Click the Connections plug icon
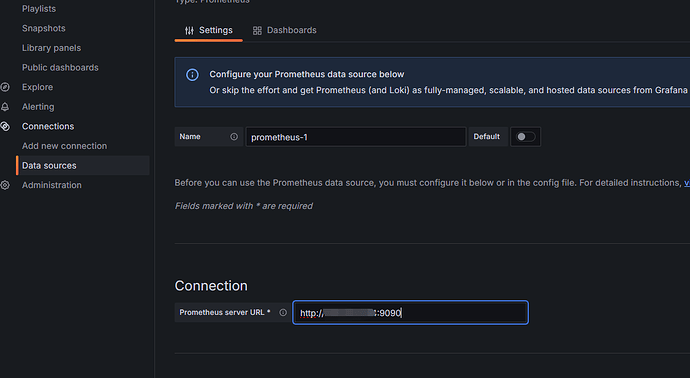This screenshot has width=690, height=378. point(5,126)
